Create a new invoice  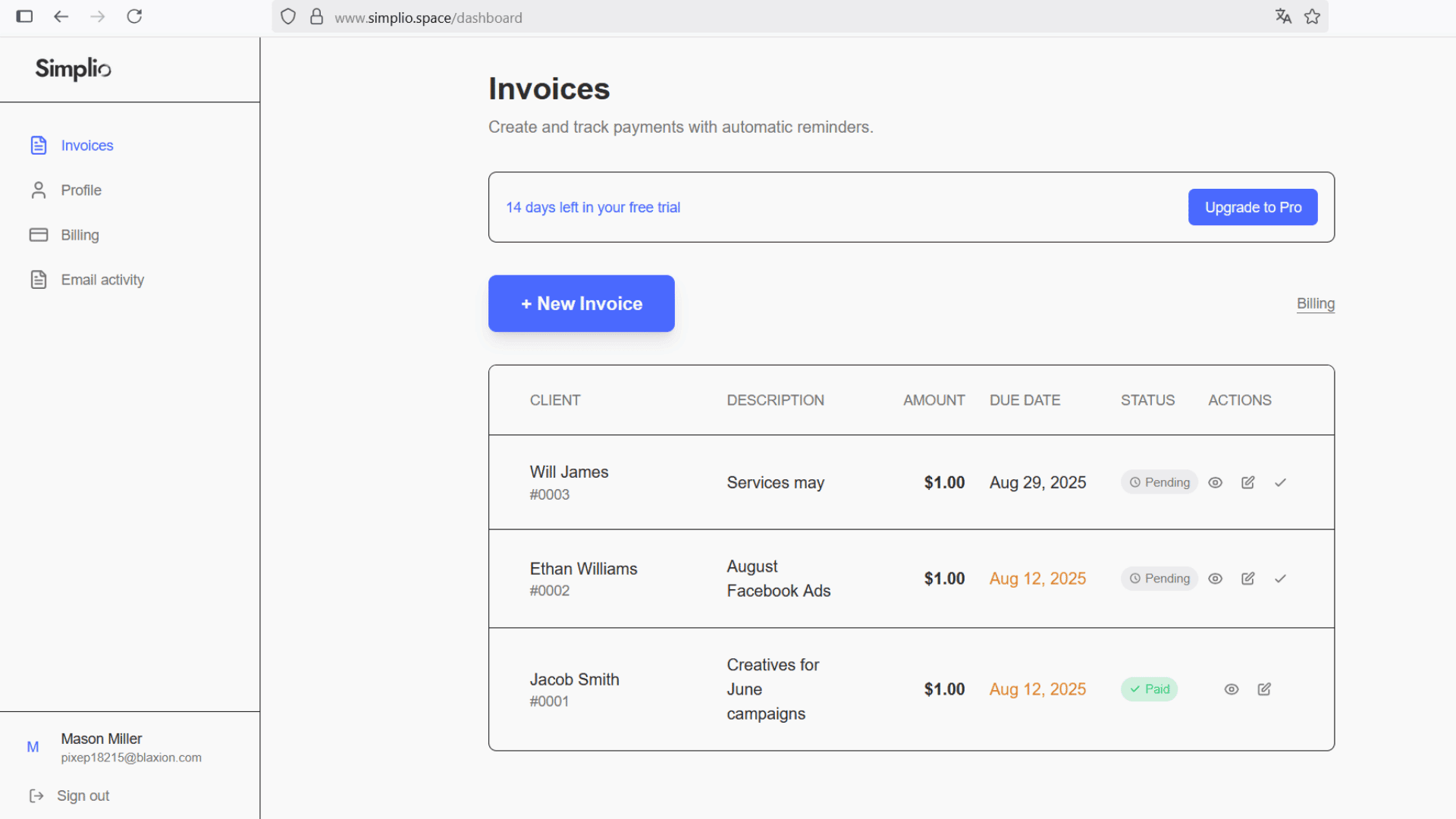[x=581, y=303]
